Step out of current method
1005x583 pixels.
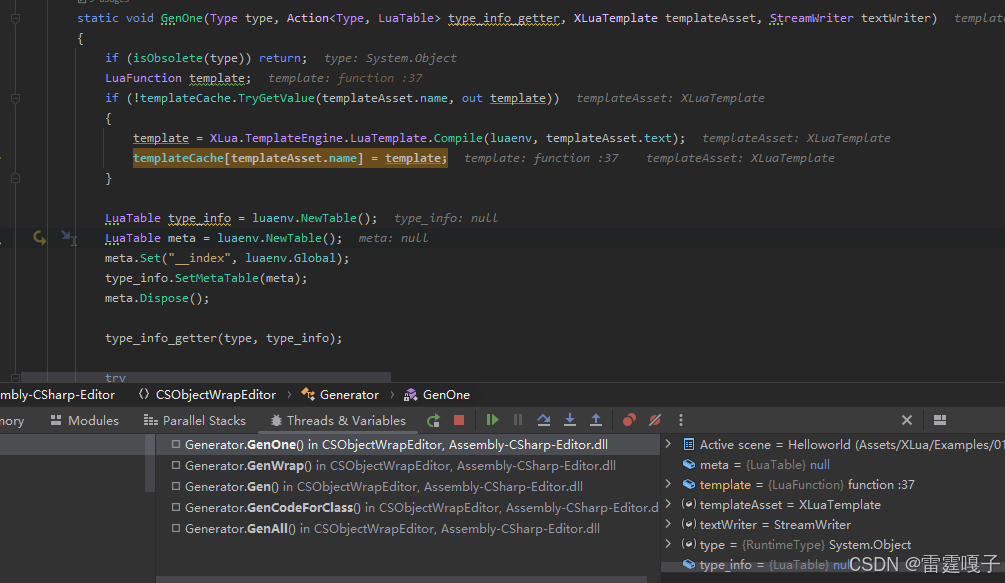click(596, 420)
